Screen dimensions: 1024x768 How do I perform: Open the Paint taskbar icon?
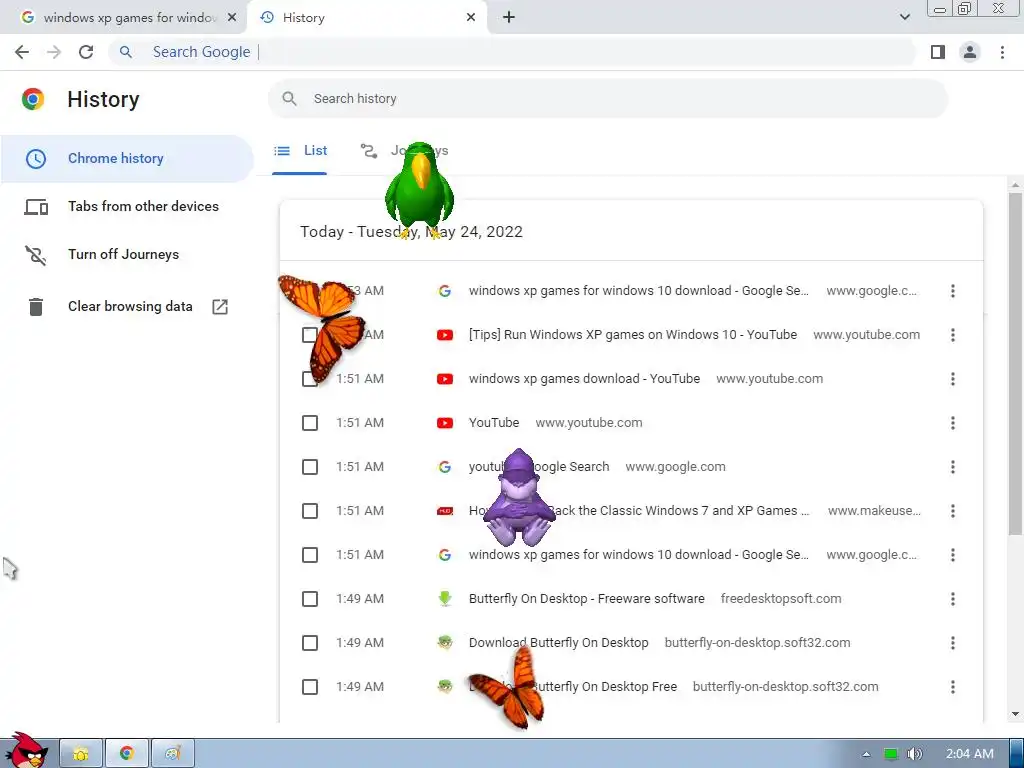click(x=172, y=753)
